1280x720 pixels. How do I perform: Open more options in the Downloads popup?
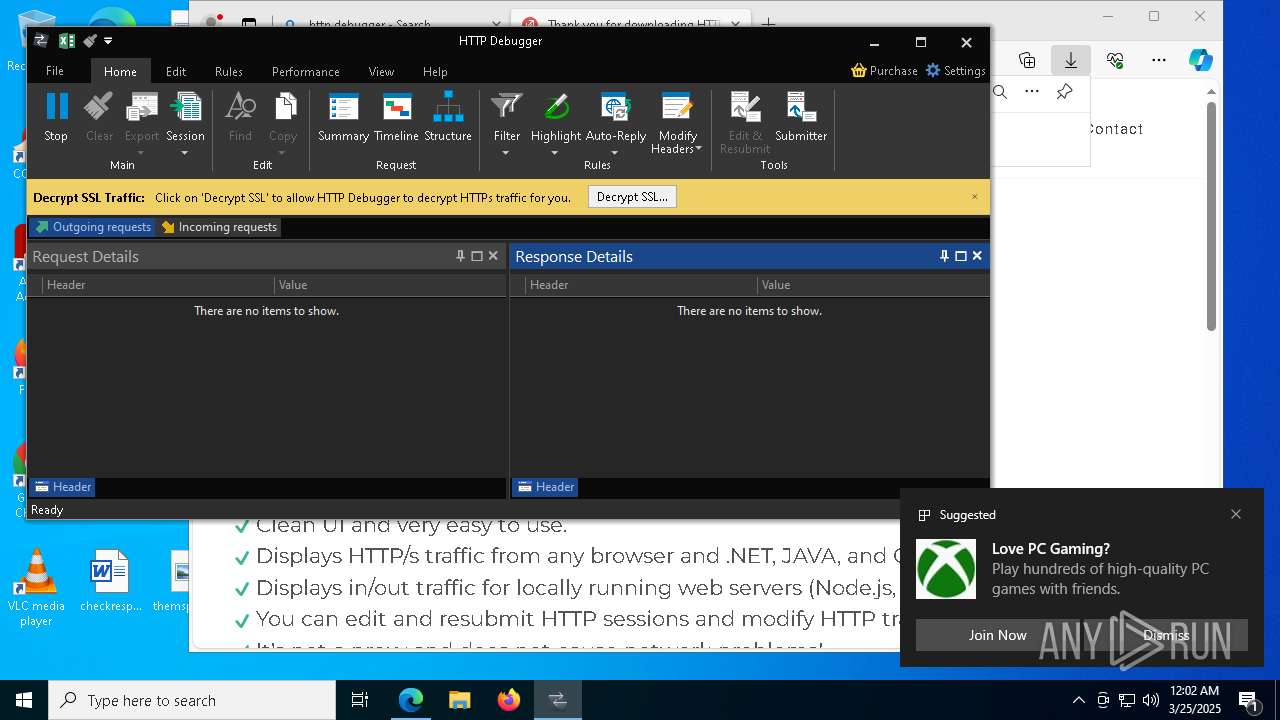(1032, 92)
